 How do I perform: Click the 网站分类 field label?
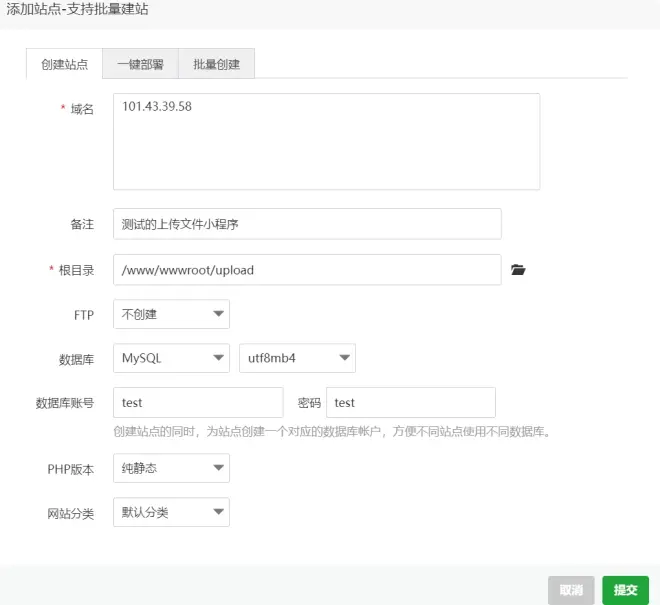[x=70, y=514]
